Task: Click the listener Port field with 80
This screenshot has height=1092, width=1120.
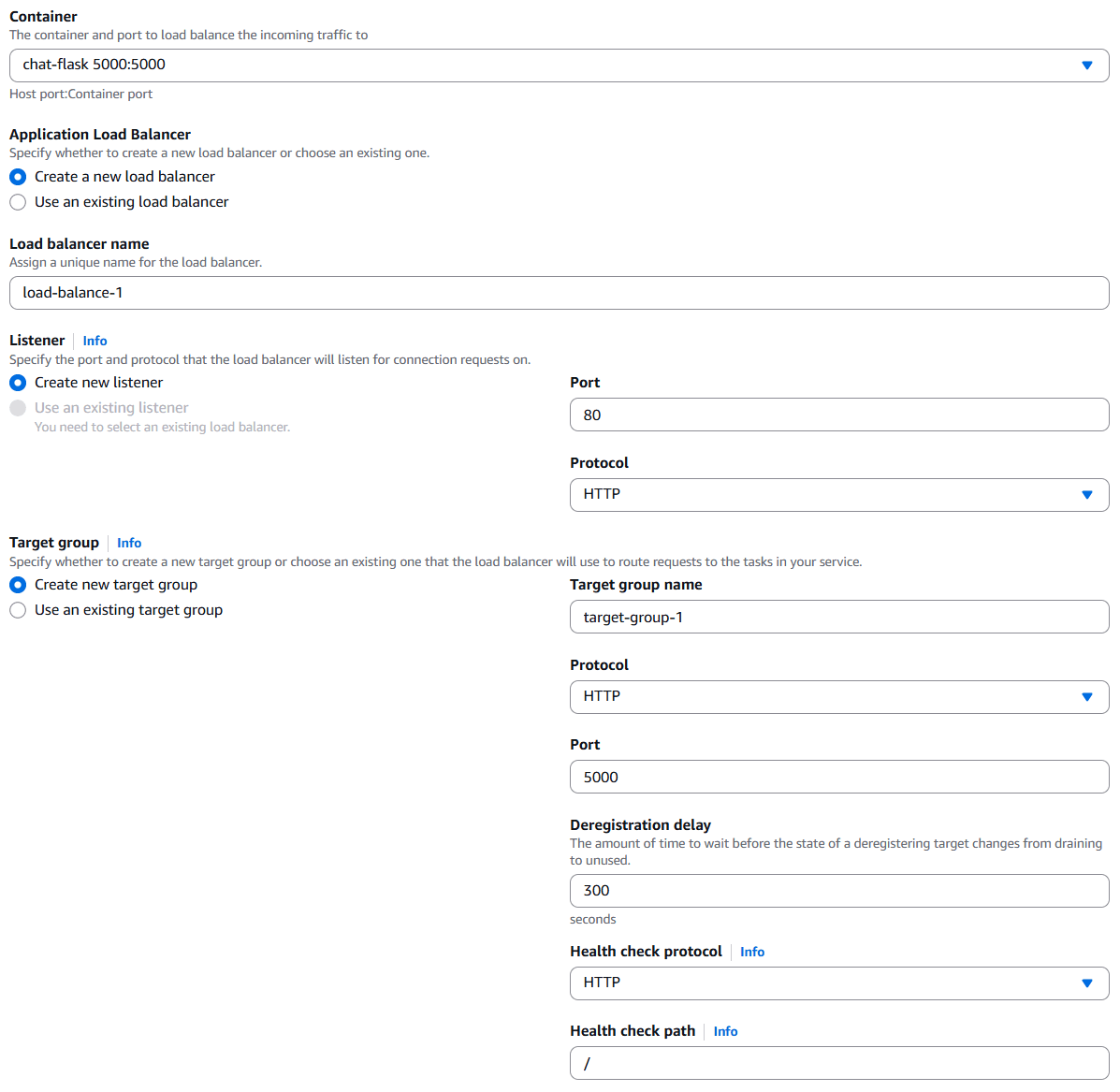Action: point(838,415)
